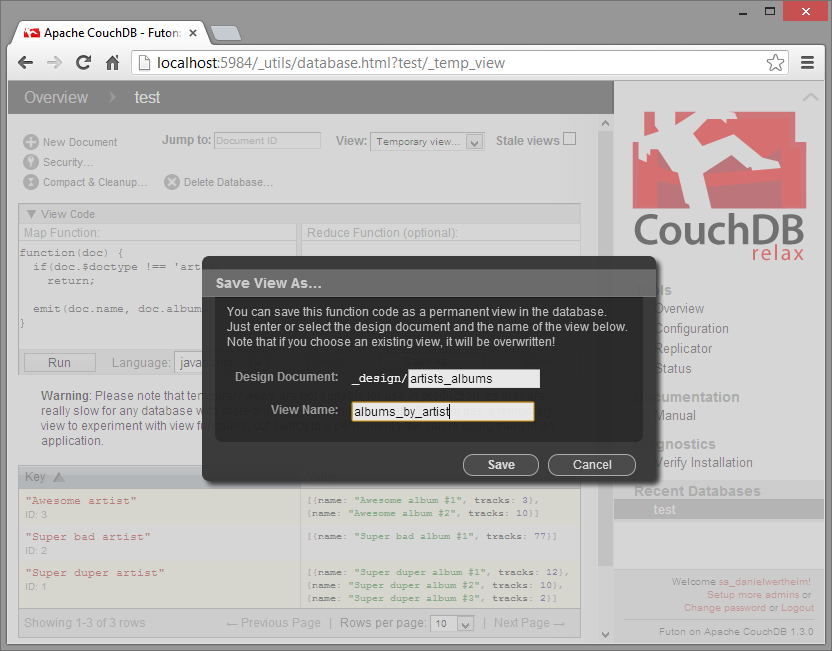Click the CouchDB favicon on tab

pyautogui.click(x=32, y=33)
